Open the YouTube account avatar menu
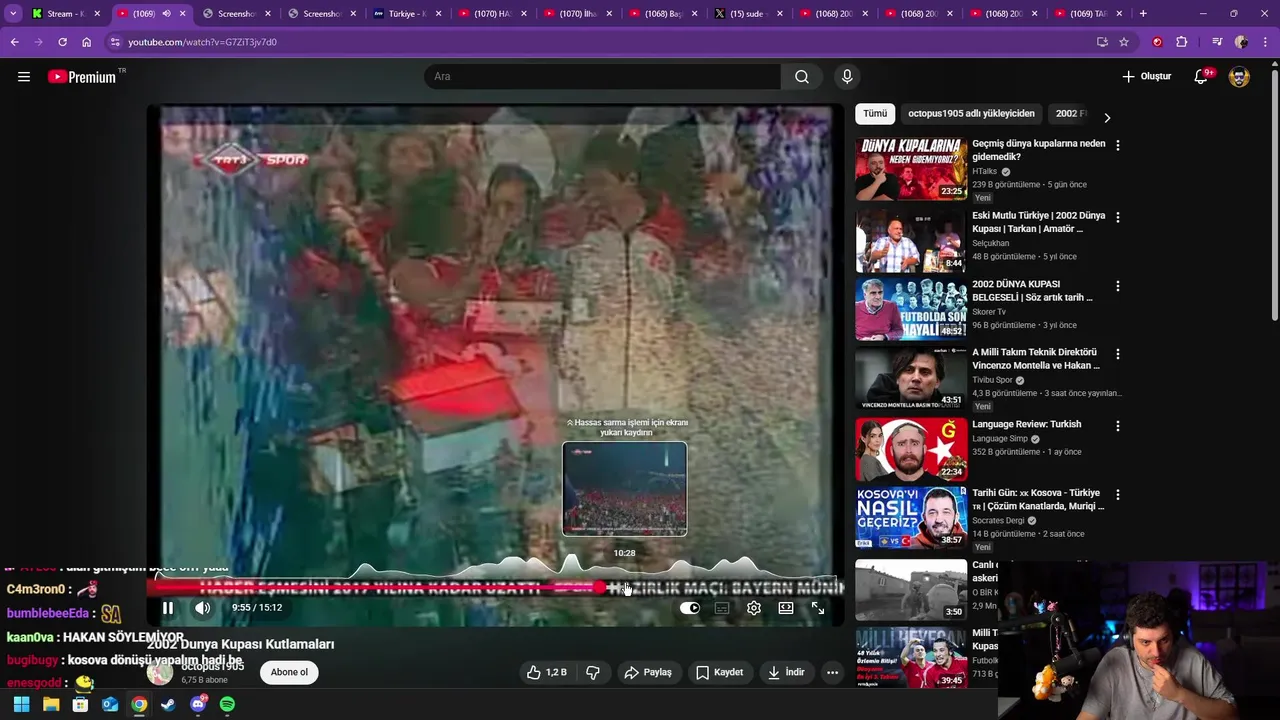 coord(1239,77)
